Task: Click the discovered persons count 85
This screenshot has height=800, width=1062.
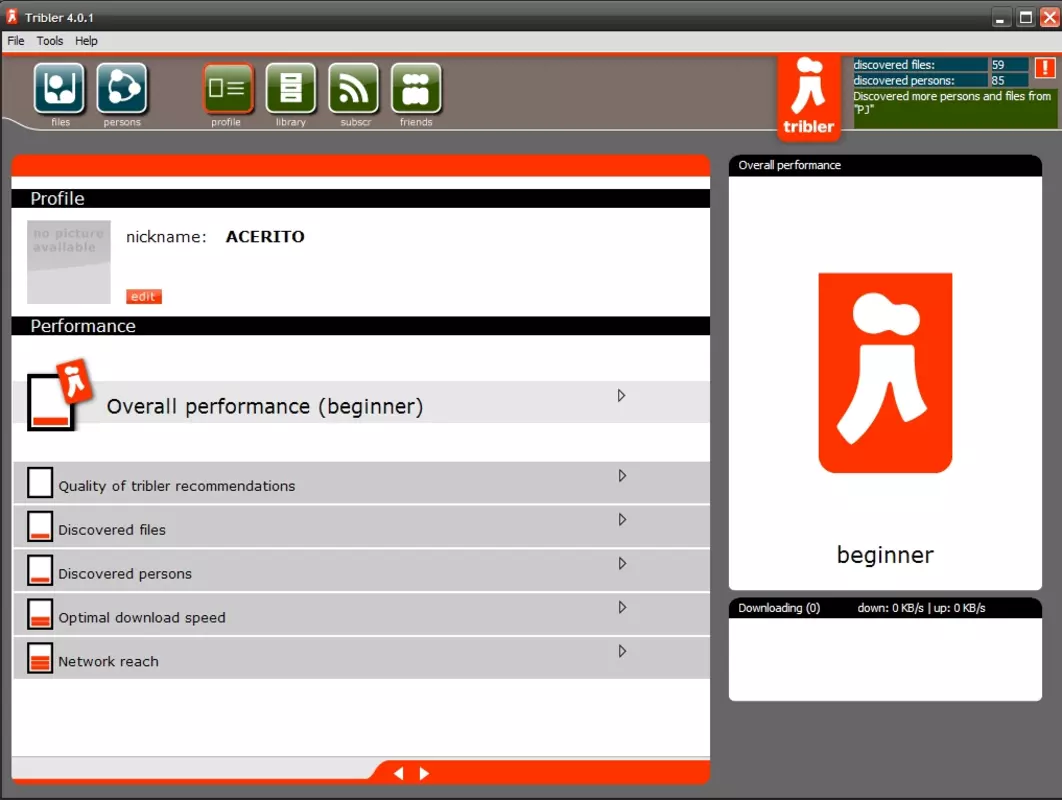Action: pos(1008,80)
